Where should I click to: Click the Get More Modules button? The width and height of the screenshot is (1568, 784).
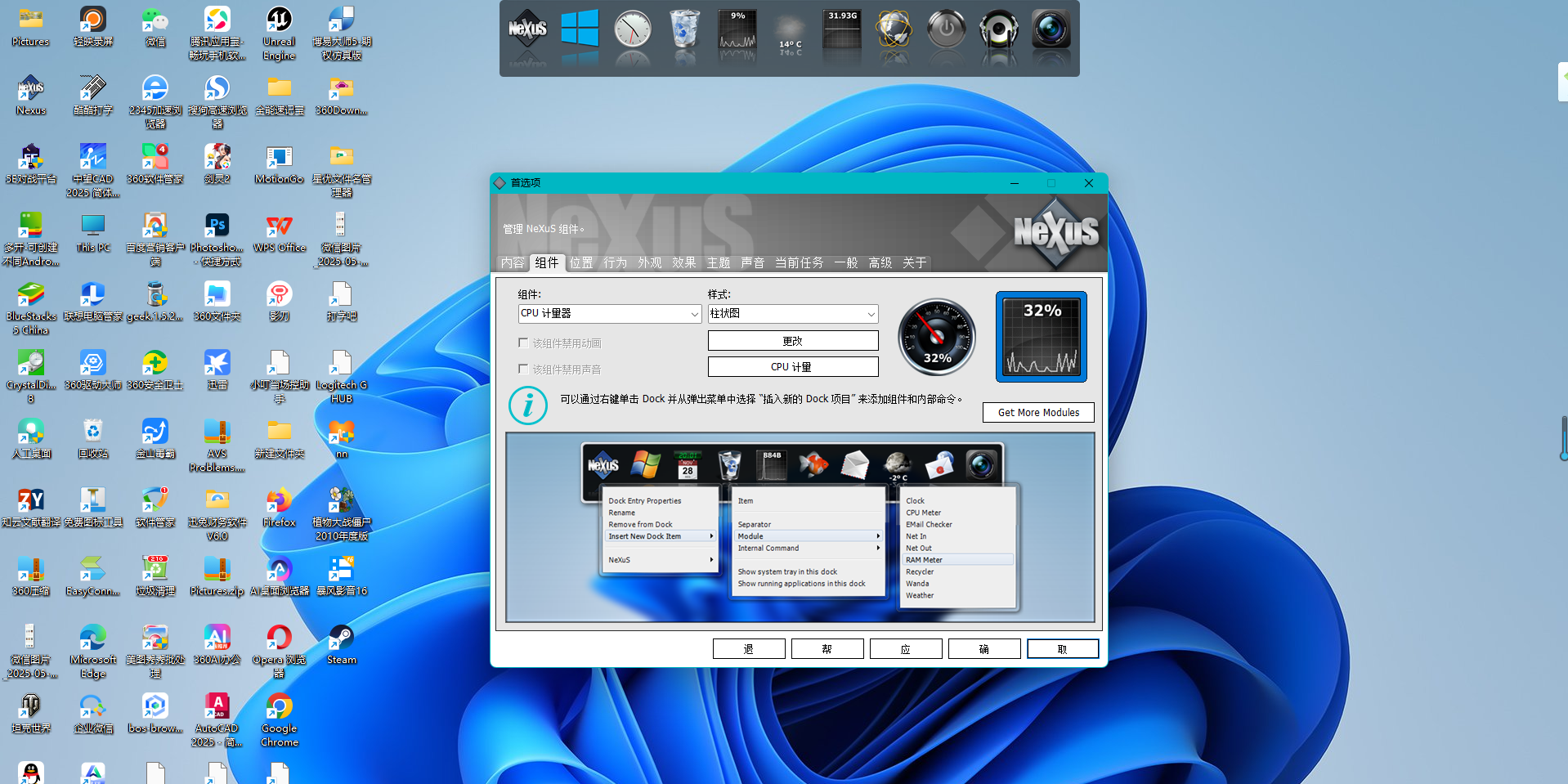point(1038,413)
